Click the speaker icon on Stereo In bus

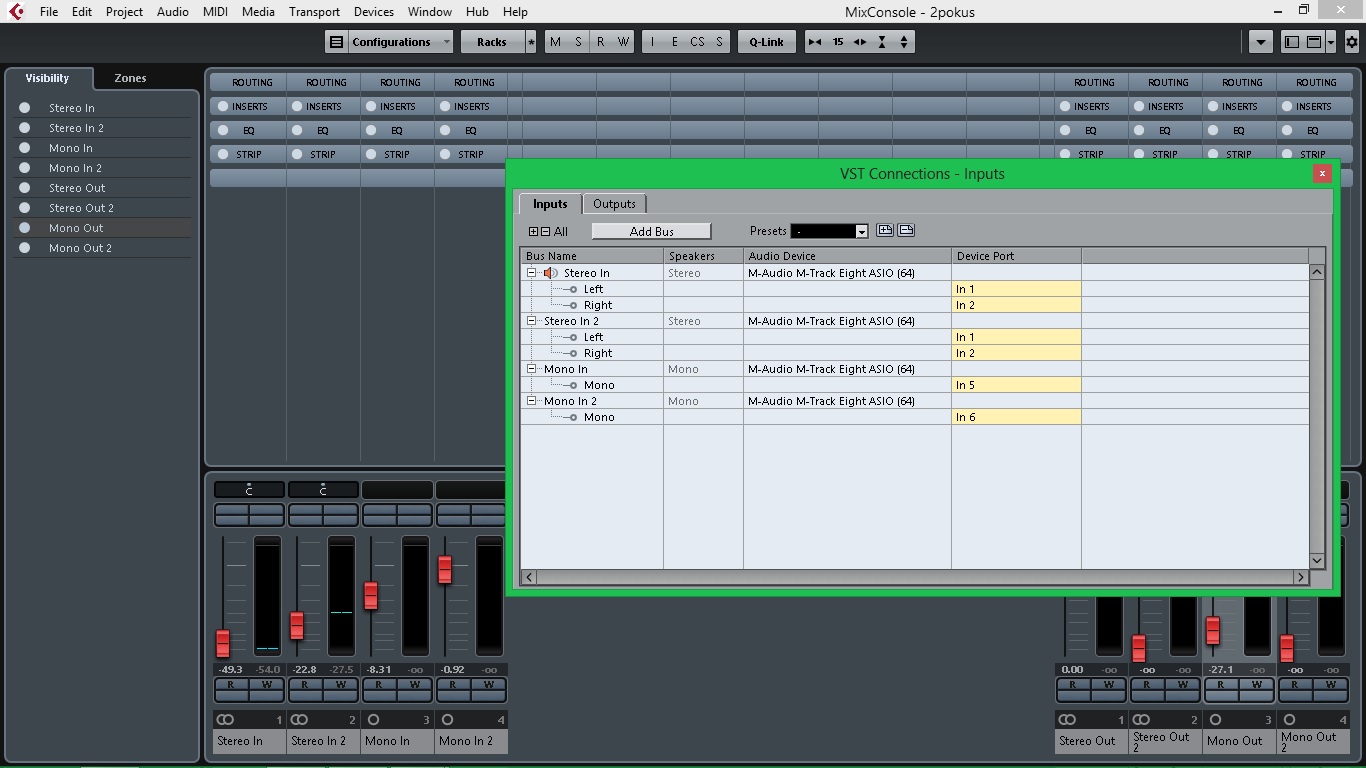point(550,273)
